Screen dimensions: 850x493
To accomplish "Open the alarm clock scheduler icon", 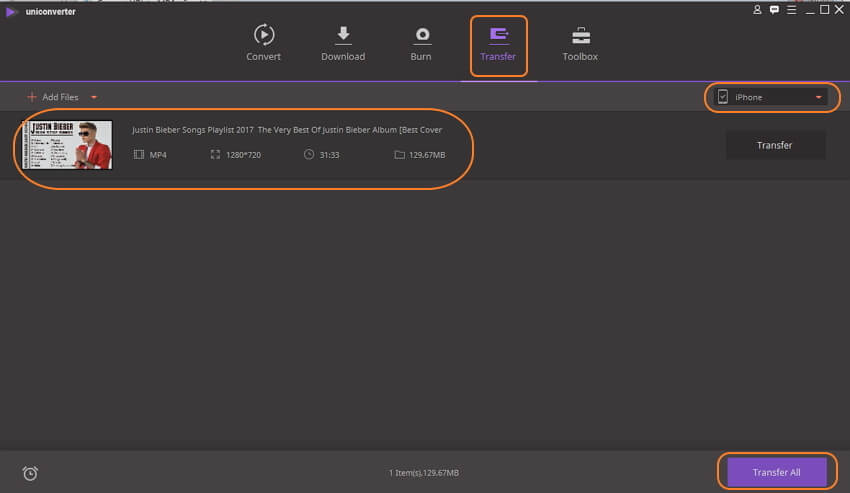I will 30,473.
